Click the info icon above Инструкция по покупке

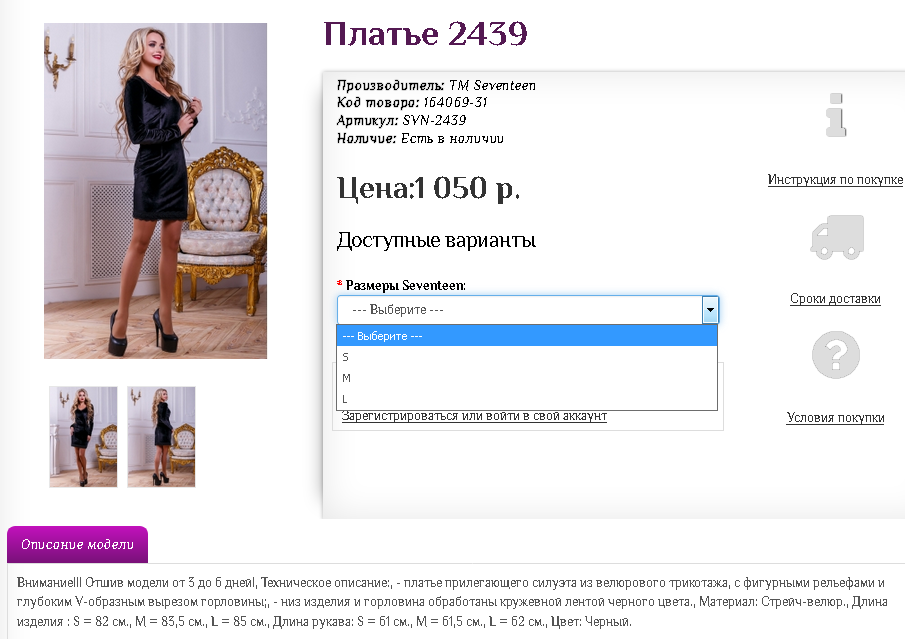pyautogui.click(x=836, y=115)
